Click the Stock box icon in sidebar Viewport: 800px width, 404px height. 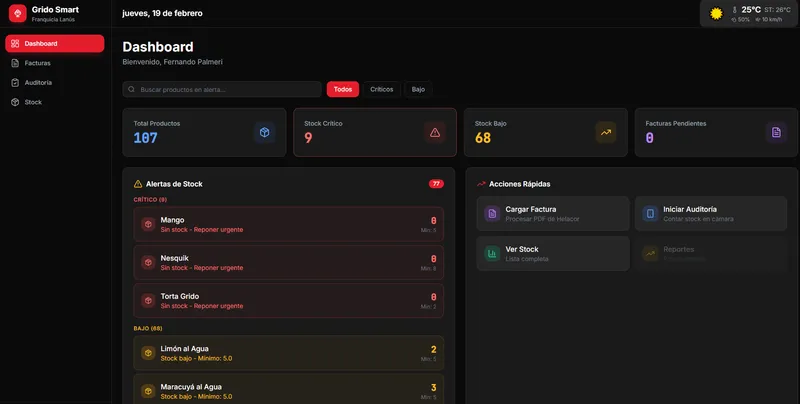(x=15, y=102)
